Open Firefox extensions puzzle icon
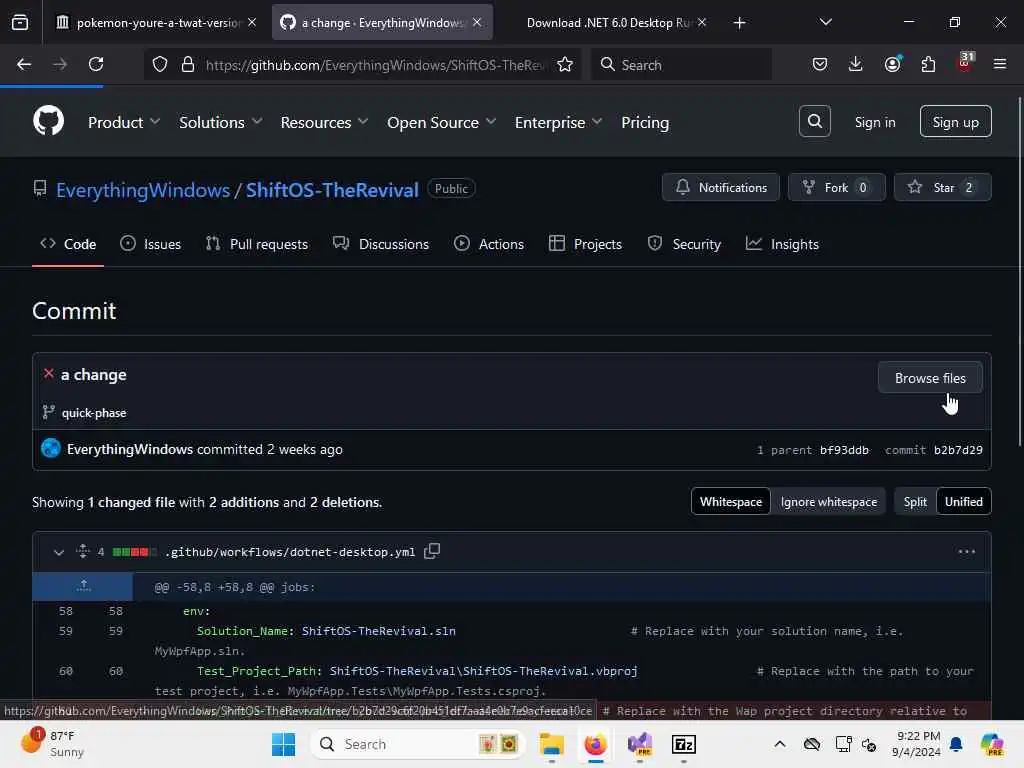 (928, 64)
